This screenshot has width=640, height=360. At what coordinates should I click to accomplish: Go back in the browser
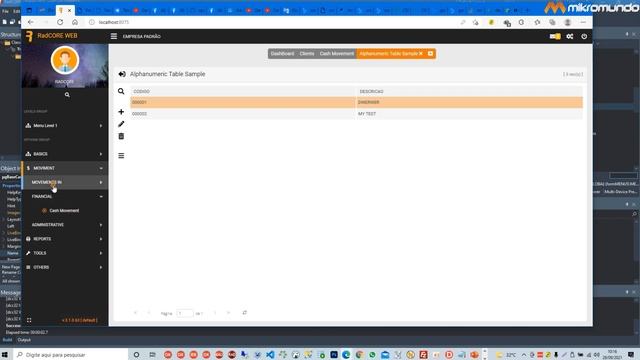coord(31,22)
